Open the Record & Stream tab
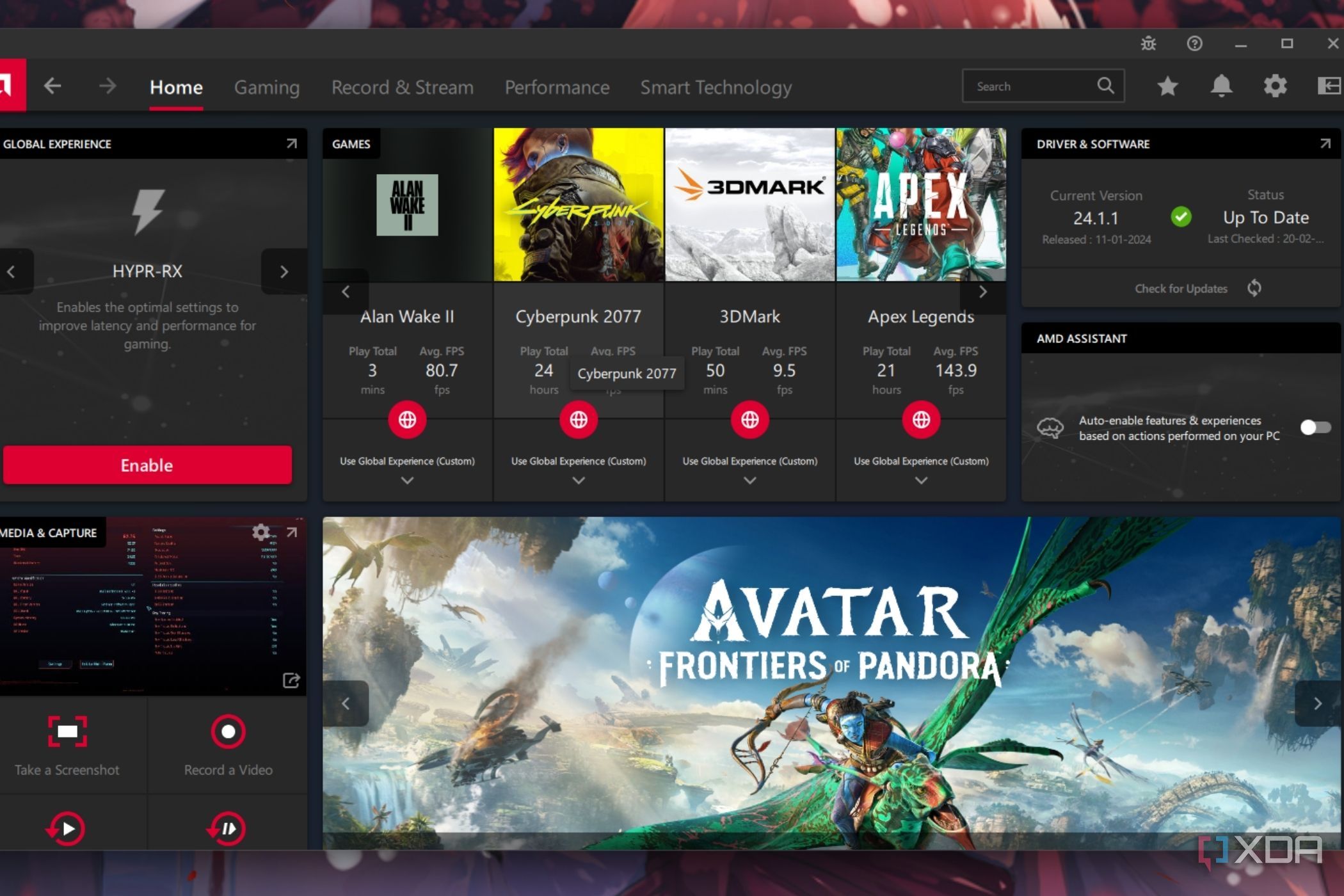This screenshot has height=896, width=1344. click(x=403, y=87)
